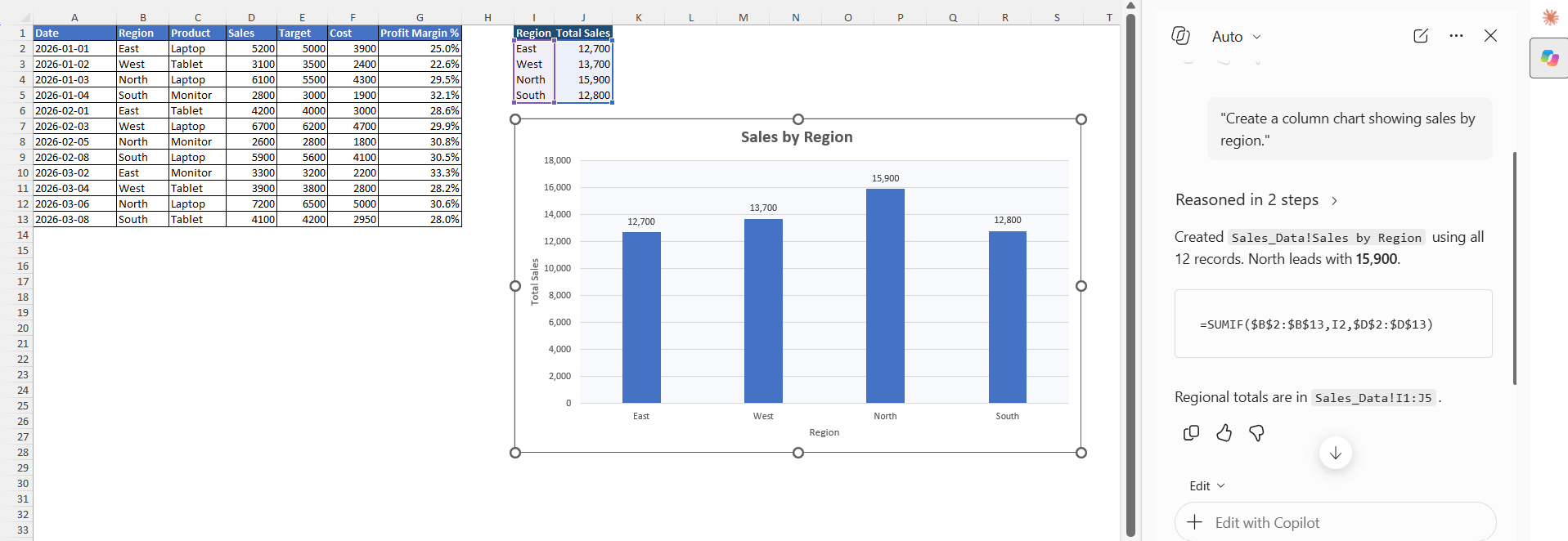The width and height of the screenshot is (1568, 541).
Task: Click the Claude starburst icon at top right
Action: 1550,16
